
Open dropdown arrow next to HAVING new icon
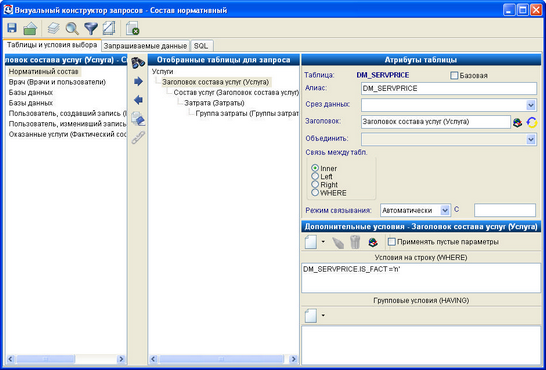coord(323,315)
